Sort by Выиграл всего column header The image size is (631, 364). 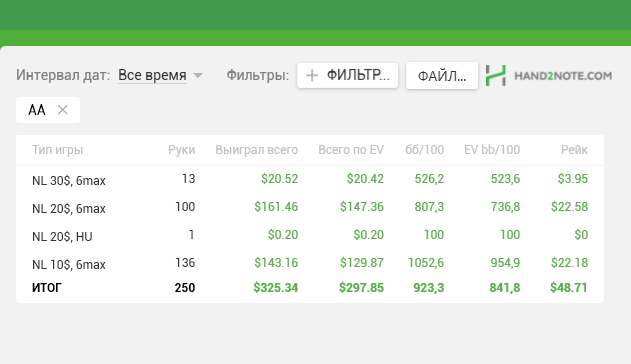point(257,150)
